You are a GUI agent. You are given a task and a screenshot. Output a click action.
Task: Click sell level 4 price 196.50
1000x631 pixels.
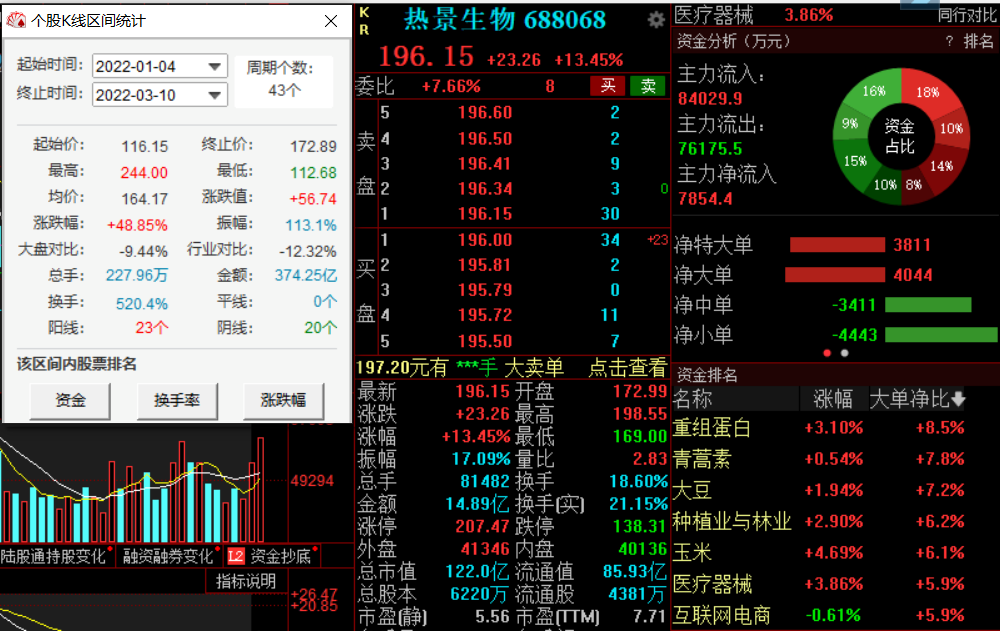[x=485, y=139]
